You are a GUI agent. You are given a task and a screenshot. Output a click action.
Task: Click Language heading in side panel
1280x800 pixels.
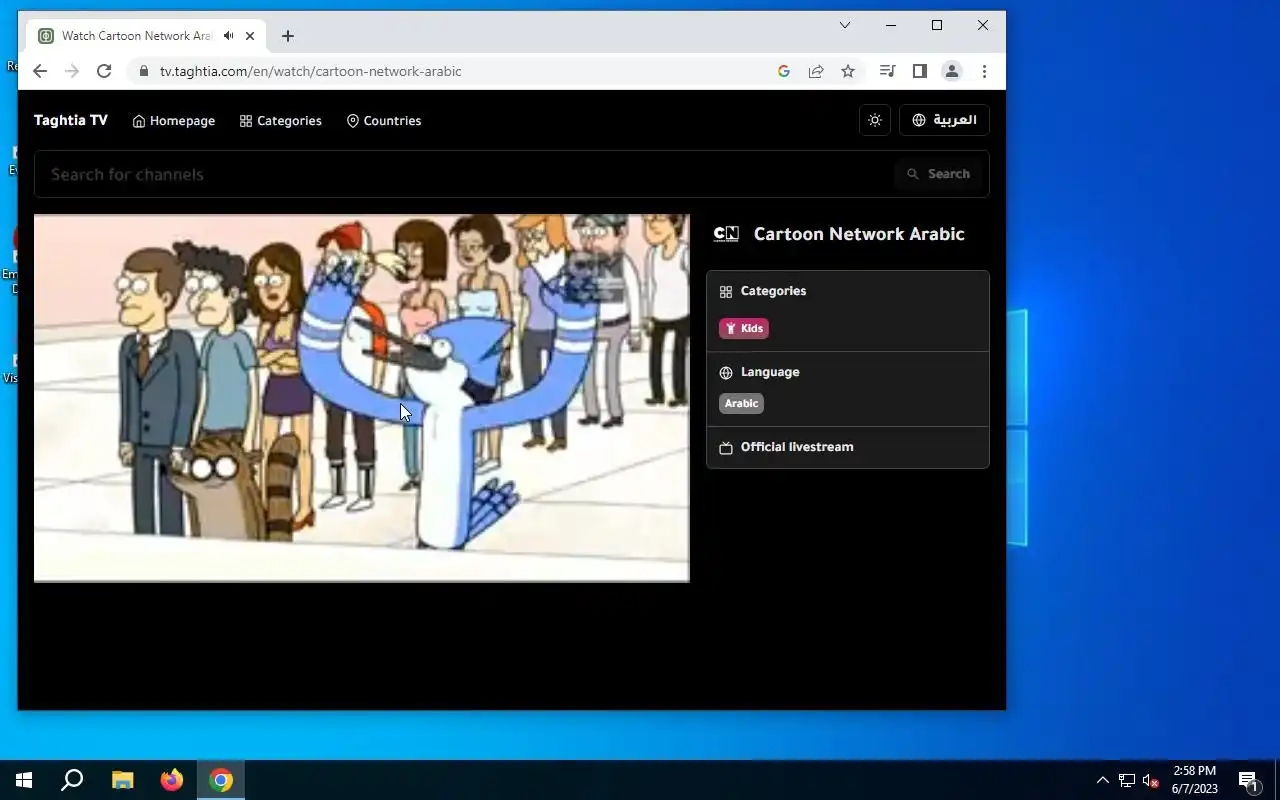click(x=770, y=372)
